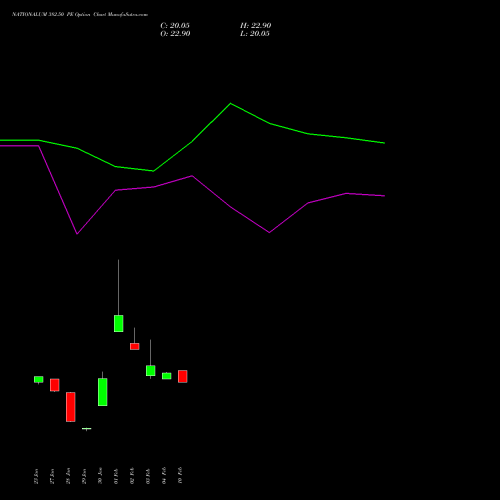Select the last red candle on the right
The width and height of the screenshot is (500, 500).
[183, 376]
